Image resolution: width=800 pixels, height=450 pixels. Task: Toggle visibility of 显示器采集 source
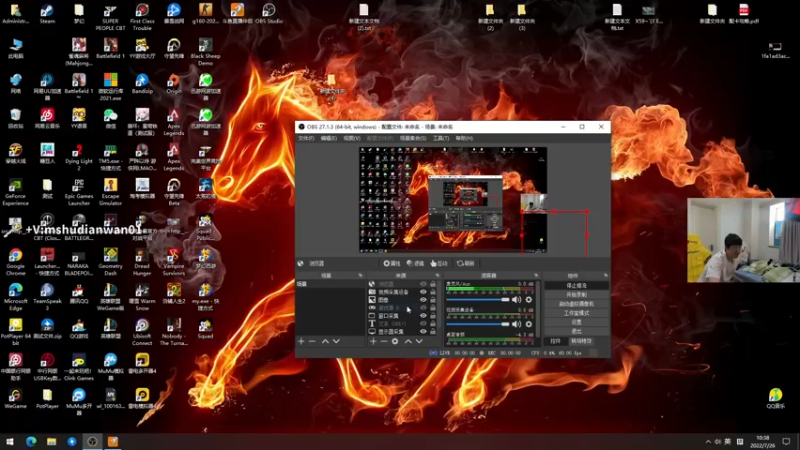point(423,332)
